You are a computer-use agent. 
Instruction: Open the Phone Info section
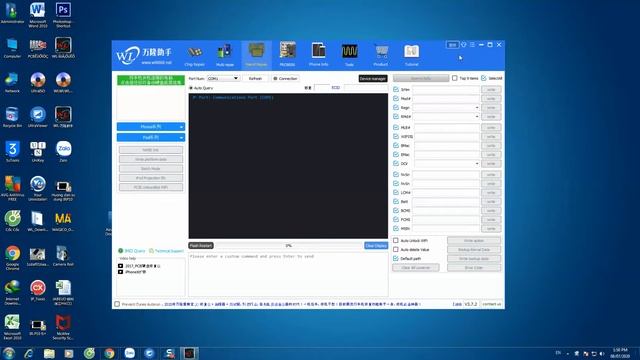(x=318, y=55)
